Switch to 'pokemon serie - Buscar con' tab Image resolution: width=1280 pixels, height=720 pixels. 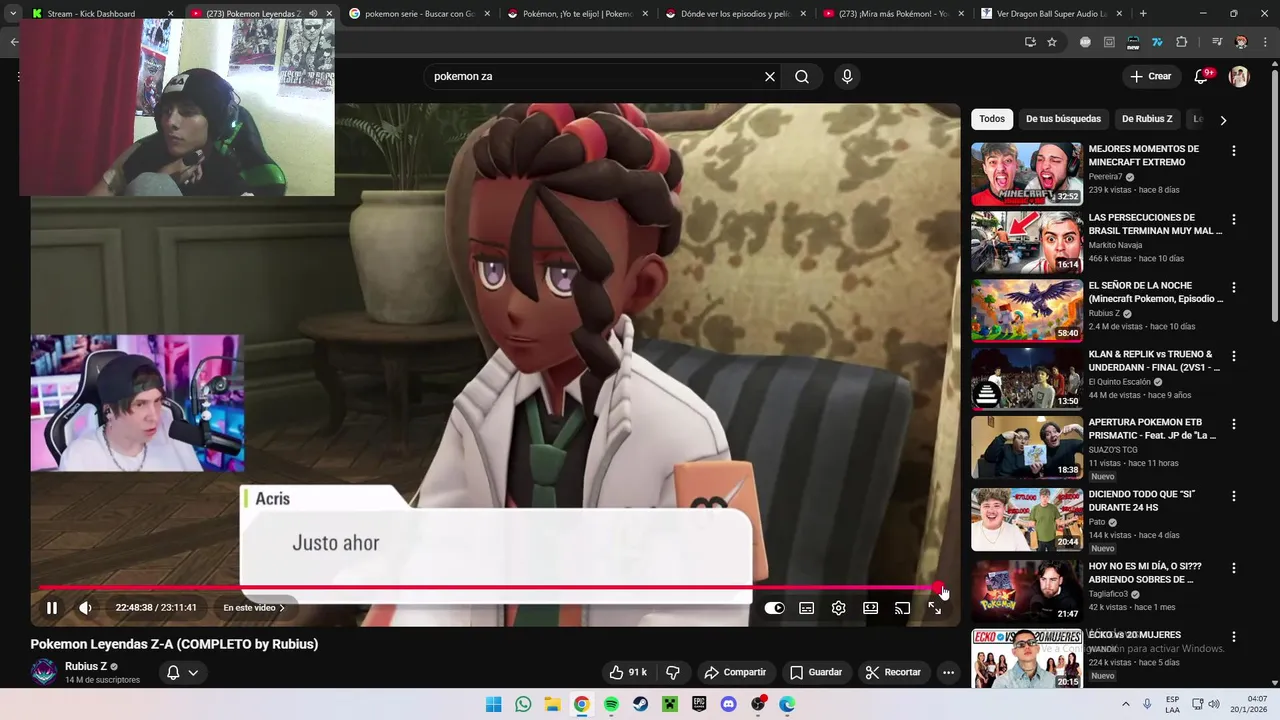420,14
